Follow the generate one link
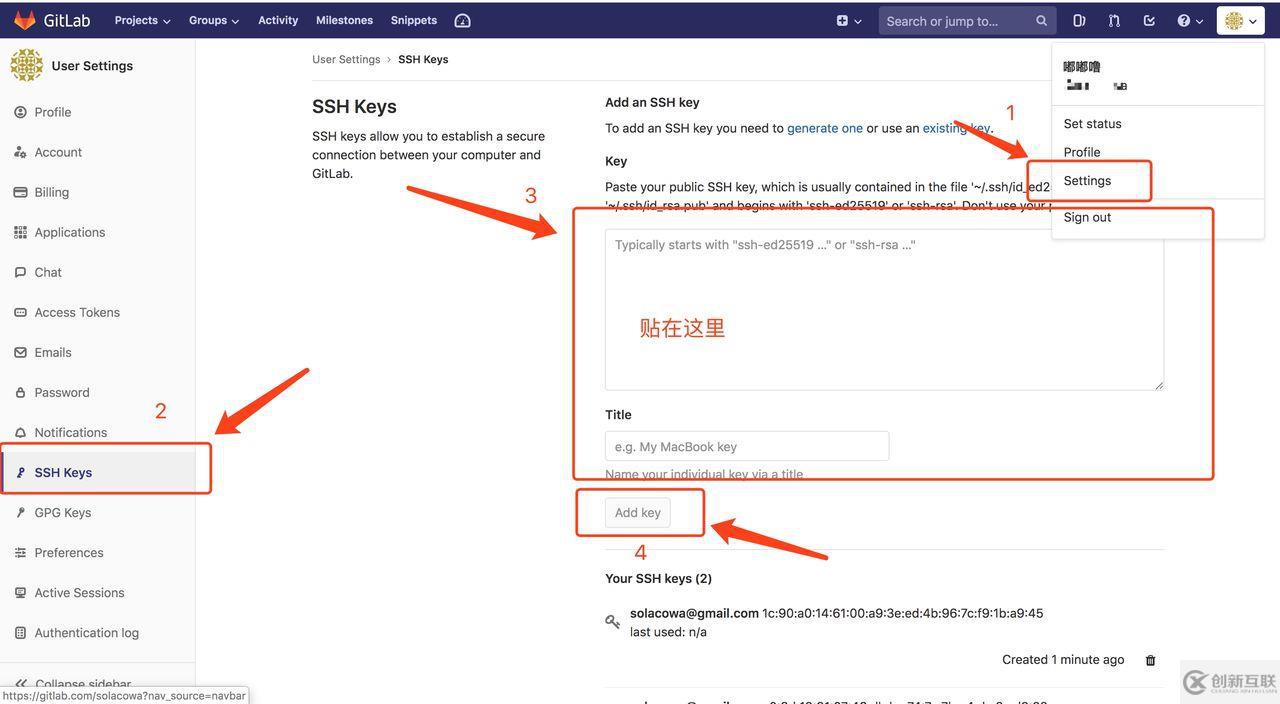This screenshot has width=1280, height=704. coord(825,128)
